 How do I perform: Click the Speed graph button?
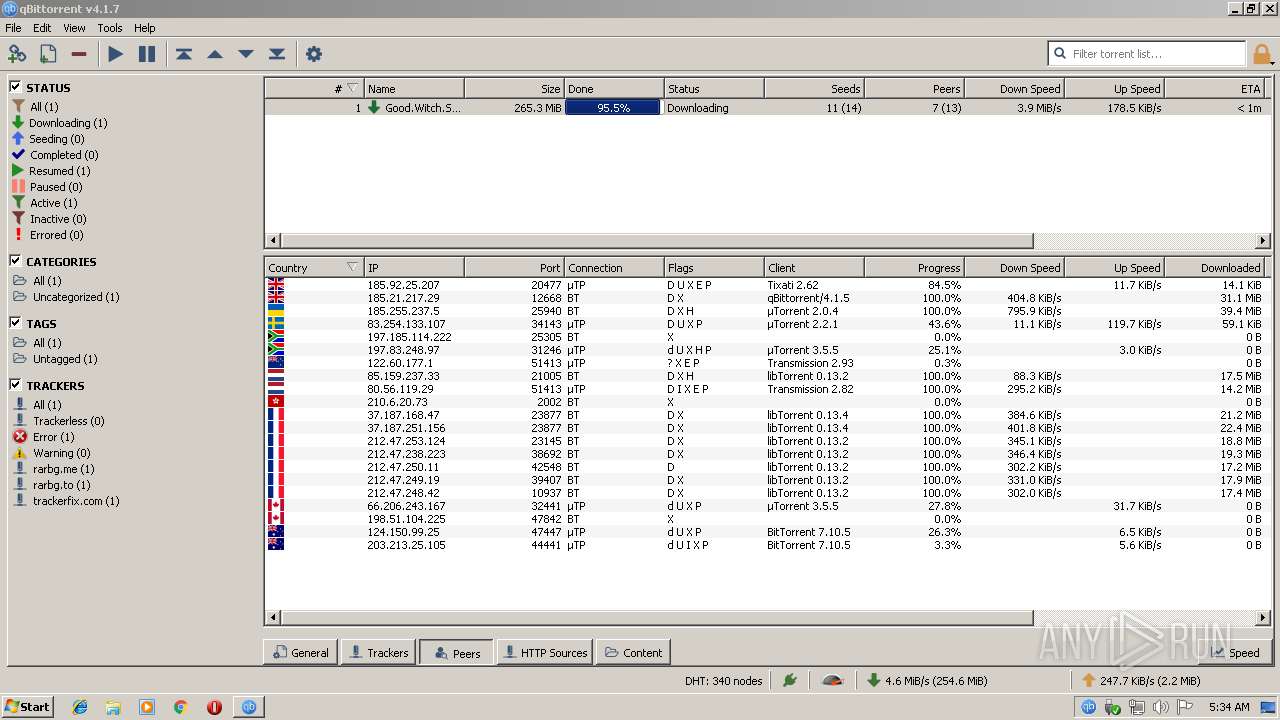click(x=1234, y=652)
